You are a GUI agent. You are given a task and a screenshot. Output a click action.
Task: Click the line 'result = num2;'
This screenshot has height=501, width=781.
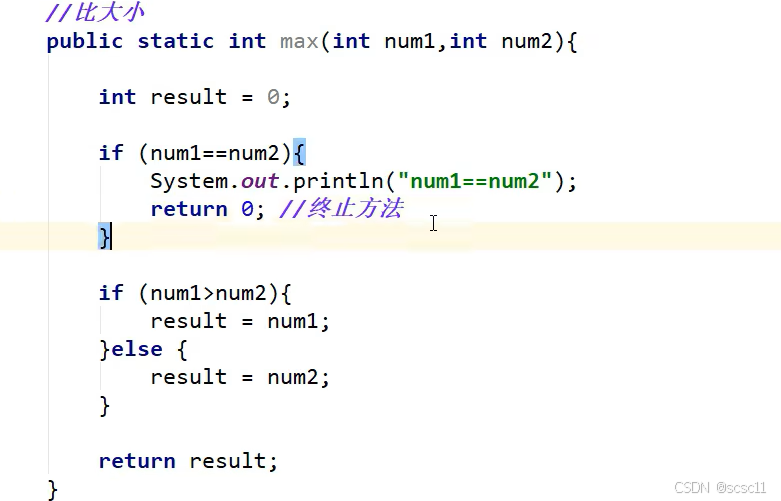pyautogui.click(x=240, y=377)
